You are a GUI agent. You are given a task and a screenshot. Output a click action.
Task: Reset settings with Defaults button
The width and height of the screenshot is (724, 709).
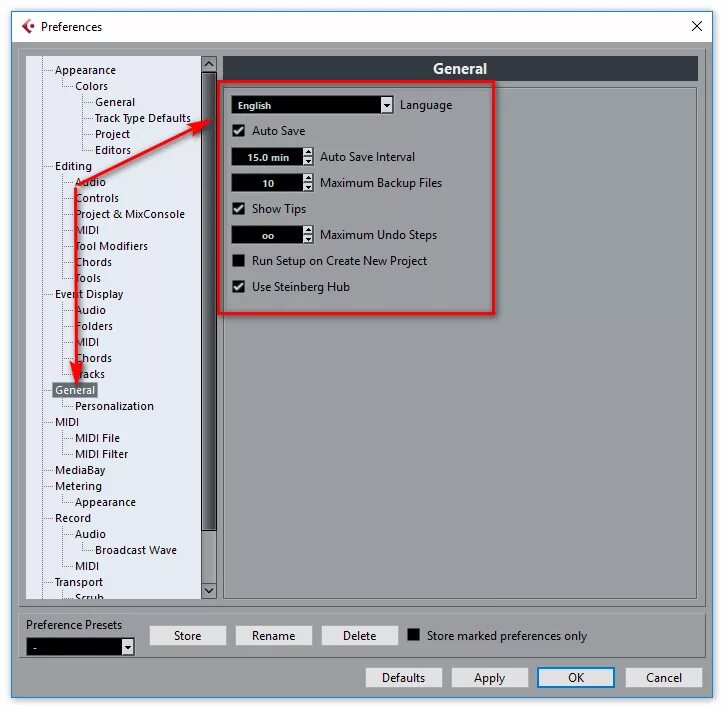pyautogui.click(x=404, y=678)
